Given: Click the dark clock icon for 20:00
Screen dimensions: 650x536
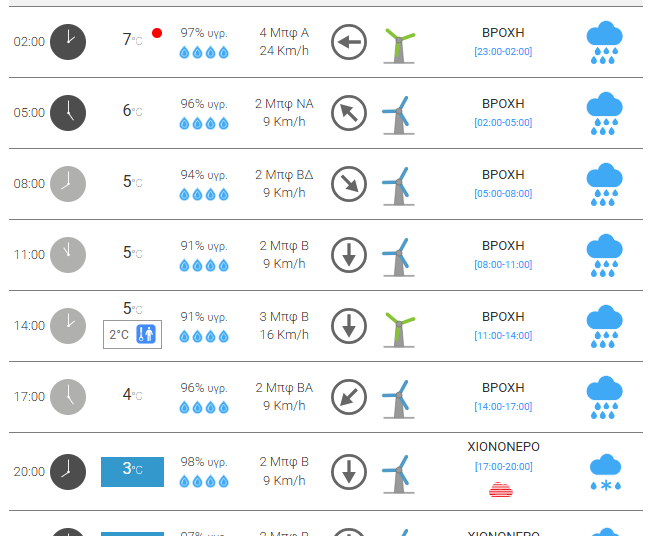Looking at the screenshot, I should pos(68,471).
